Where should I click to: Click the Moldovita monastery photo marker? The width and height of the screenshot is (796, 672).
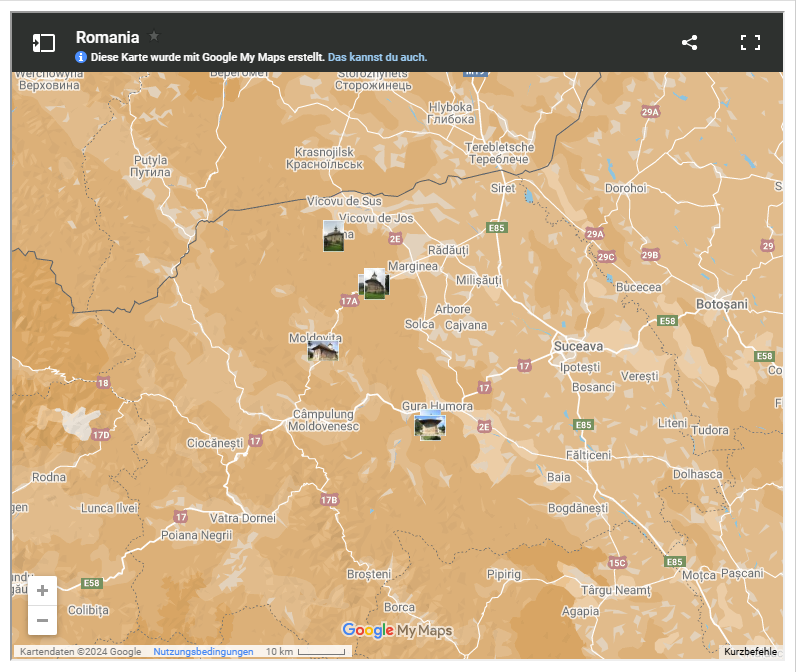click(x=322, y=349)
